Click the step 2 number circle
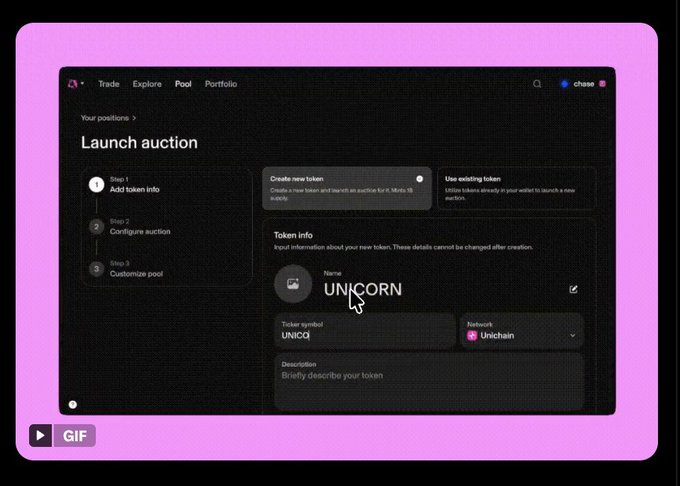Viewport: 680px width, 486px height. (96, 227)
